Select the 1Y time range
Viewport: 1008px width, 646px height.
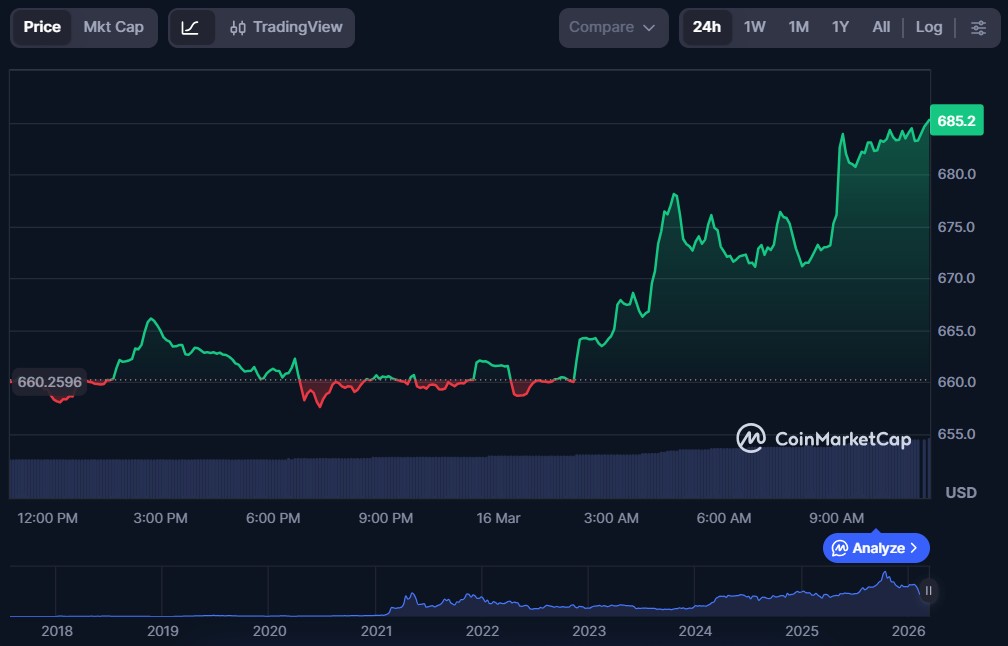pos(840,27)
